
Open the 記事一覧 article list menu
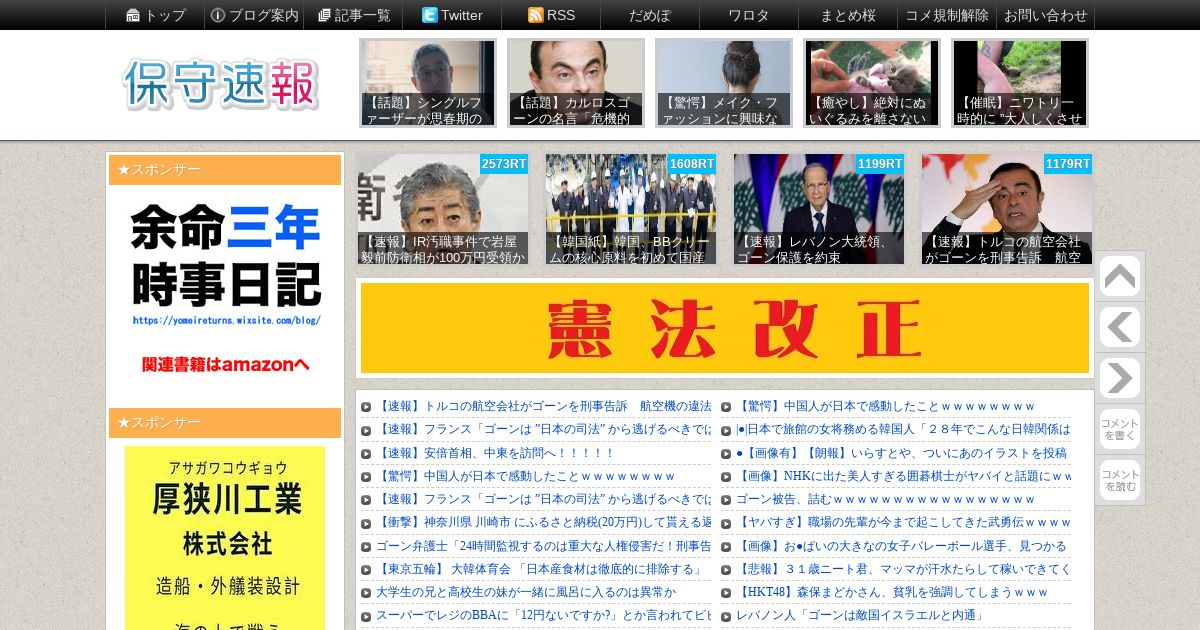pyautogui.click(x=353, y=15)
